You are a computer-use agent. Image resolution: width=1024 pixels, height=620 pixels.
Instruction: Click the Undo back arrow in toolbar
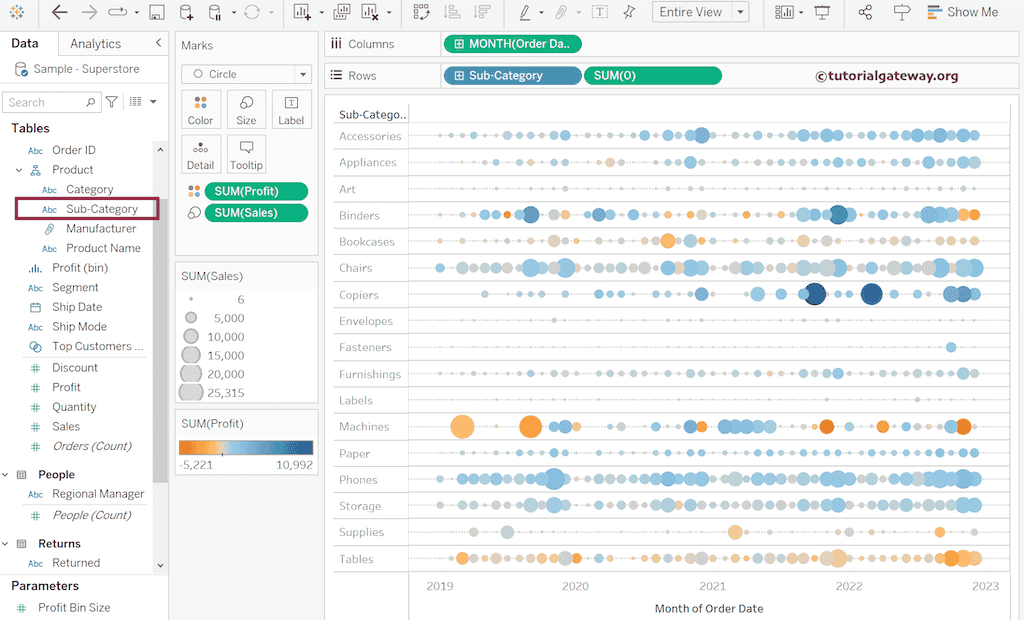point(59,13)
